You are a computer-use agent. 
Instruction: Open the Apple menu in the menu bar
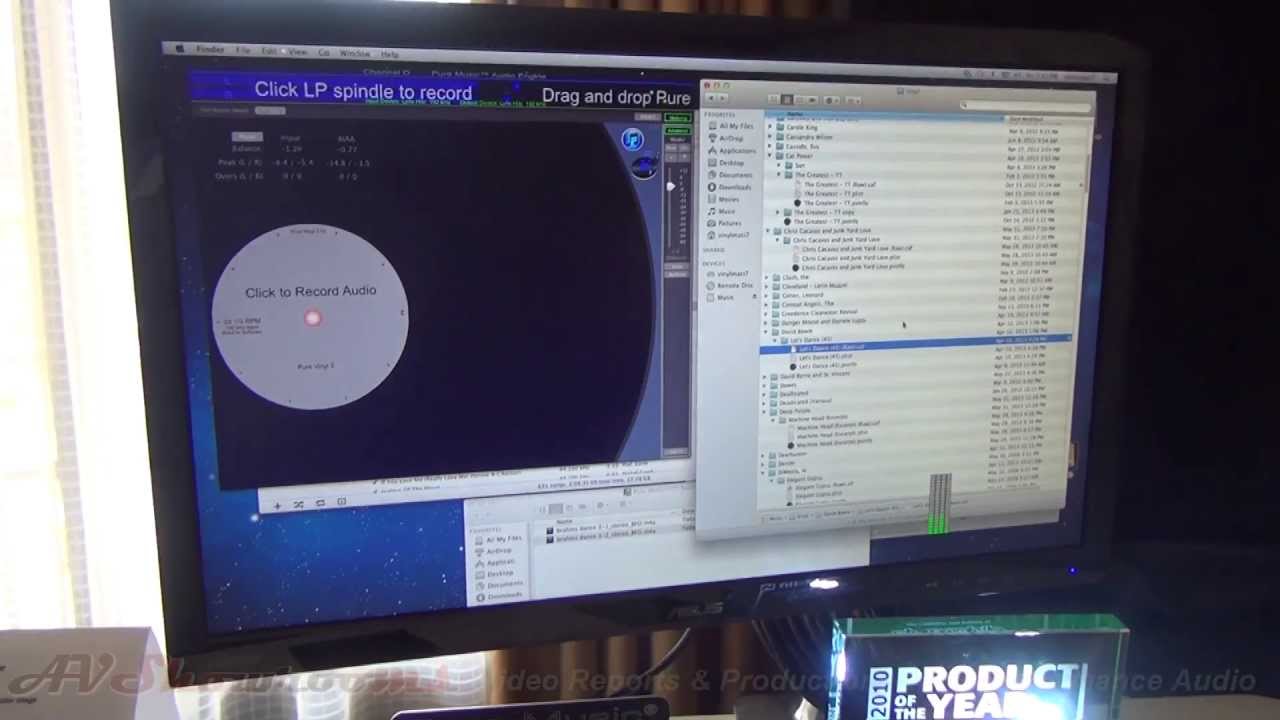(x=181, y=49)
